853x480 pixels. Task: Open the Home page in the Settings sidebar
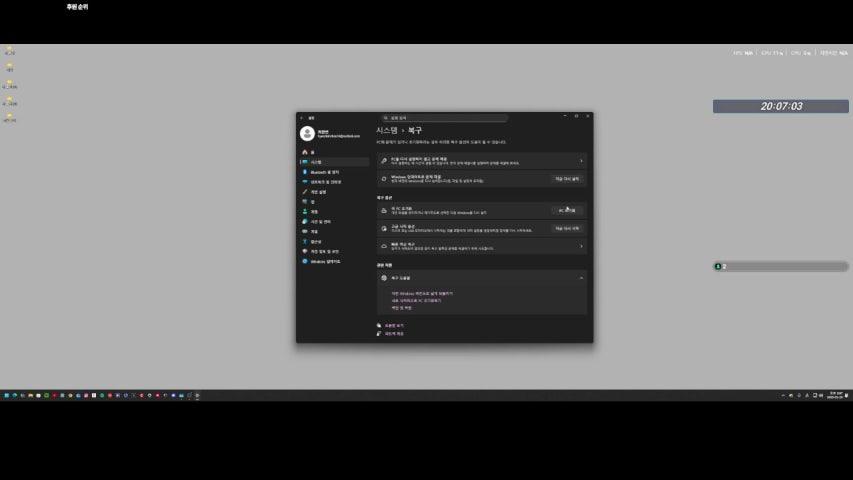pos(334,152)
